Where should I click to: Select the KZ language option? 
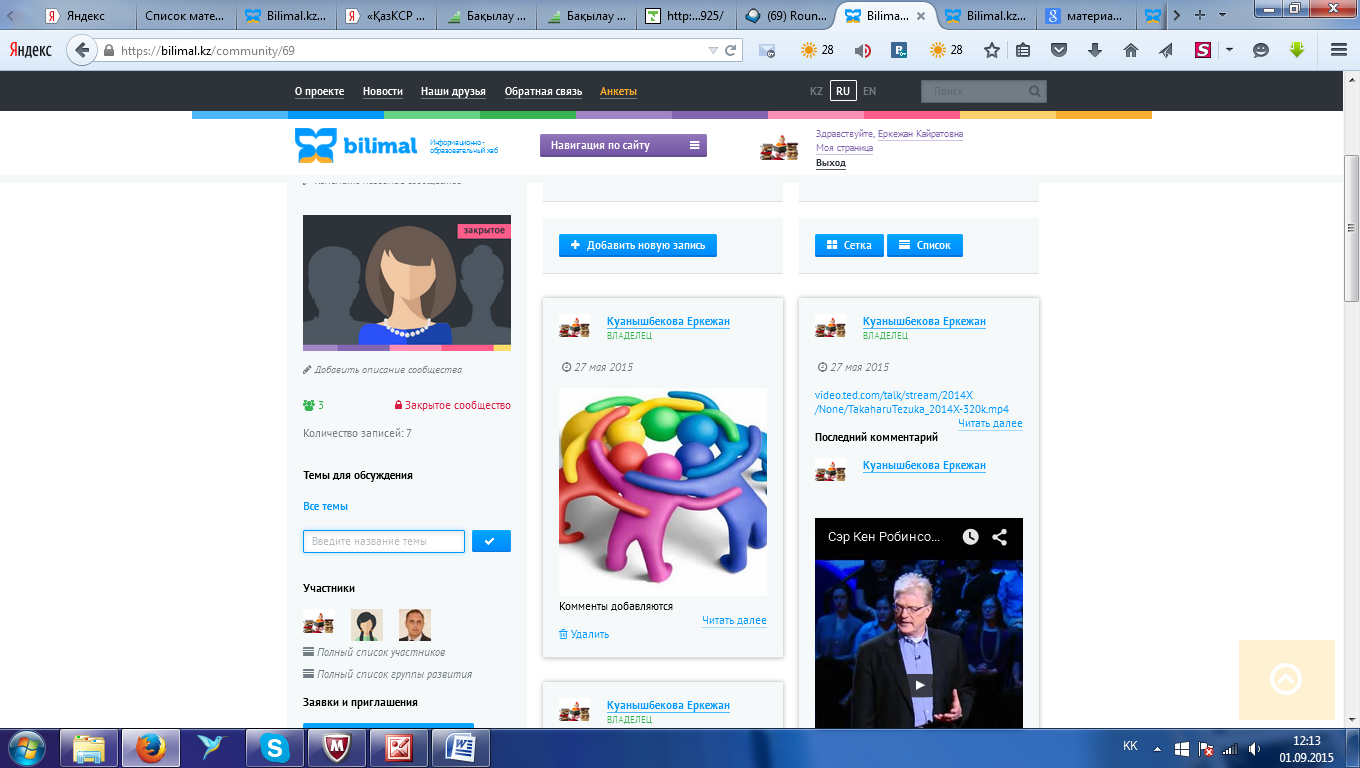(816, 91)
